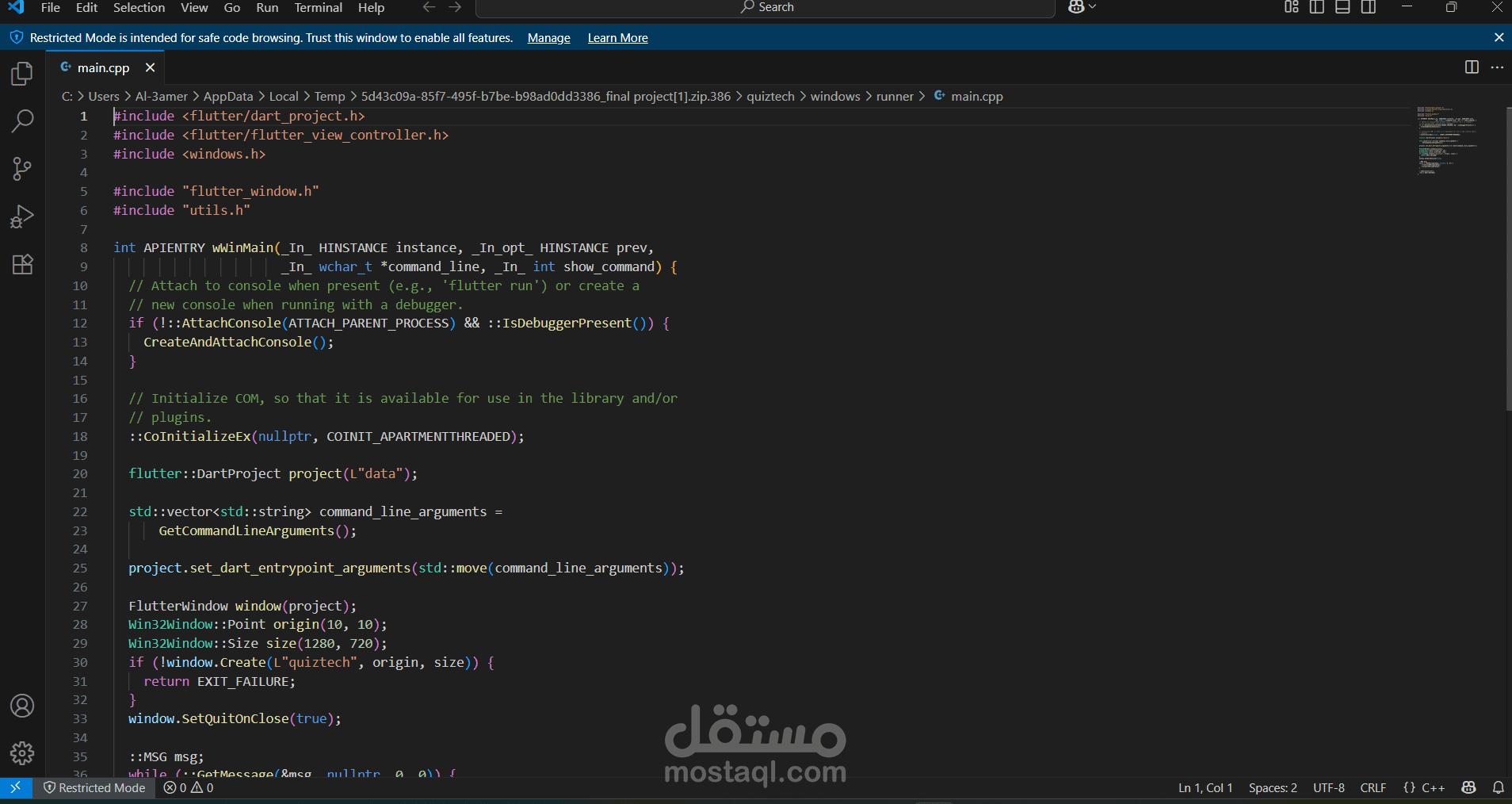
Task: Click the Search command center box
Action: coord(766,7)
